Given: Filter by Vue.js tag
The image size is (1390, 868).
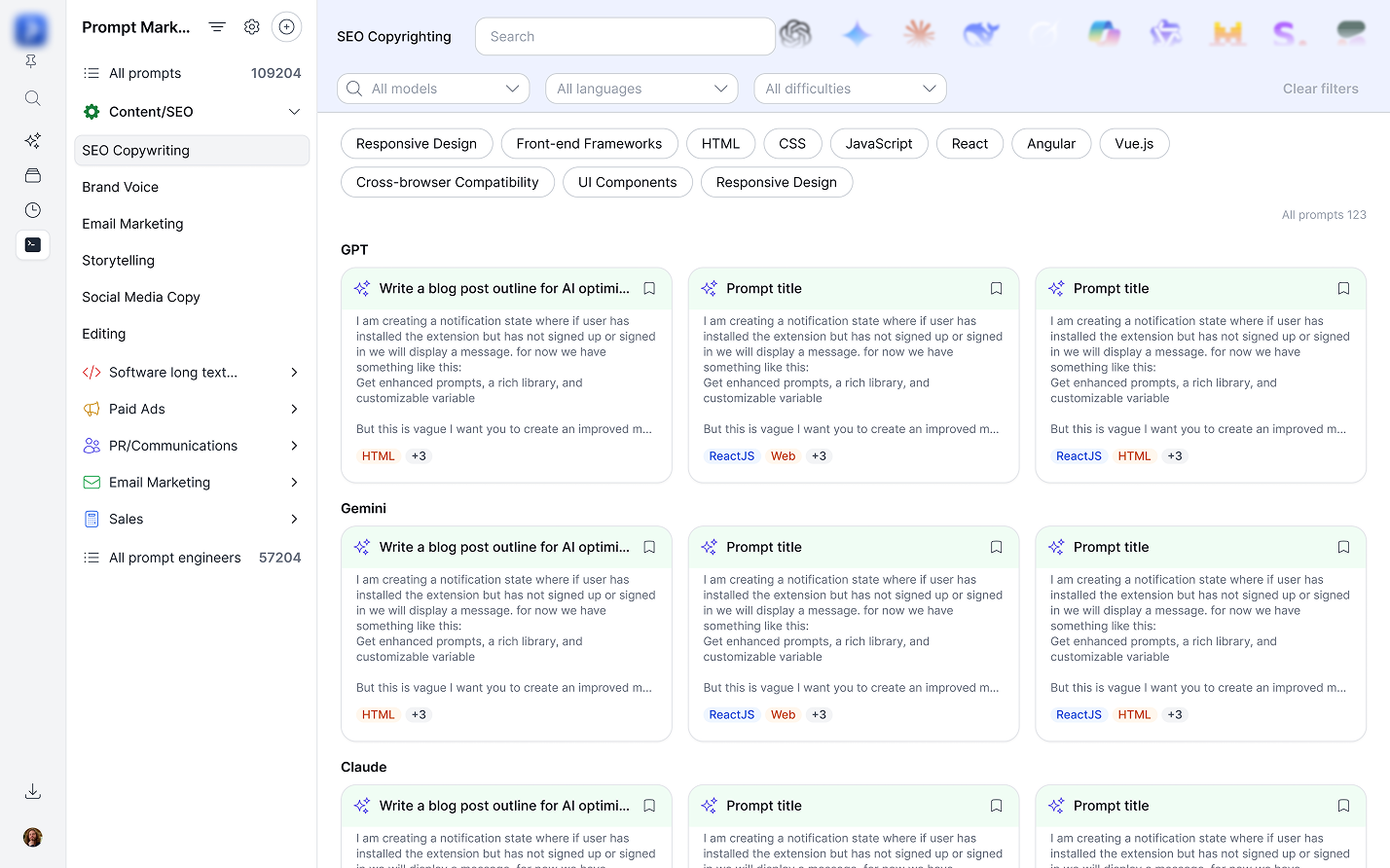Looking at the screenshot, I should coord(1134,144).
